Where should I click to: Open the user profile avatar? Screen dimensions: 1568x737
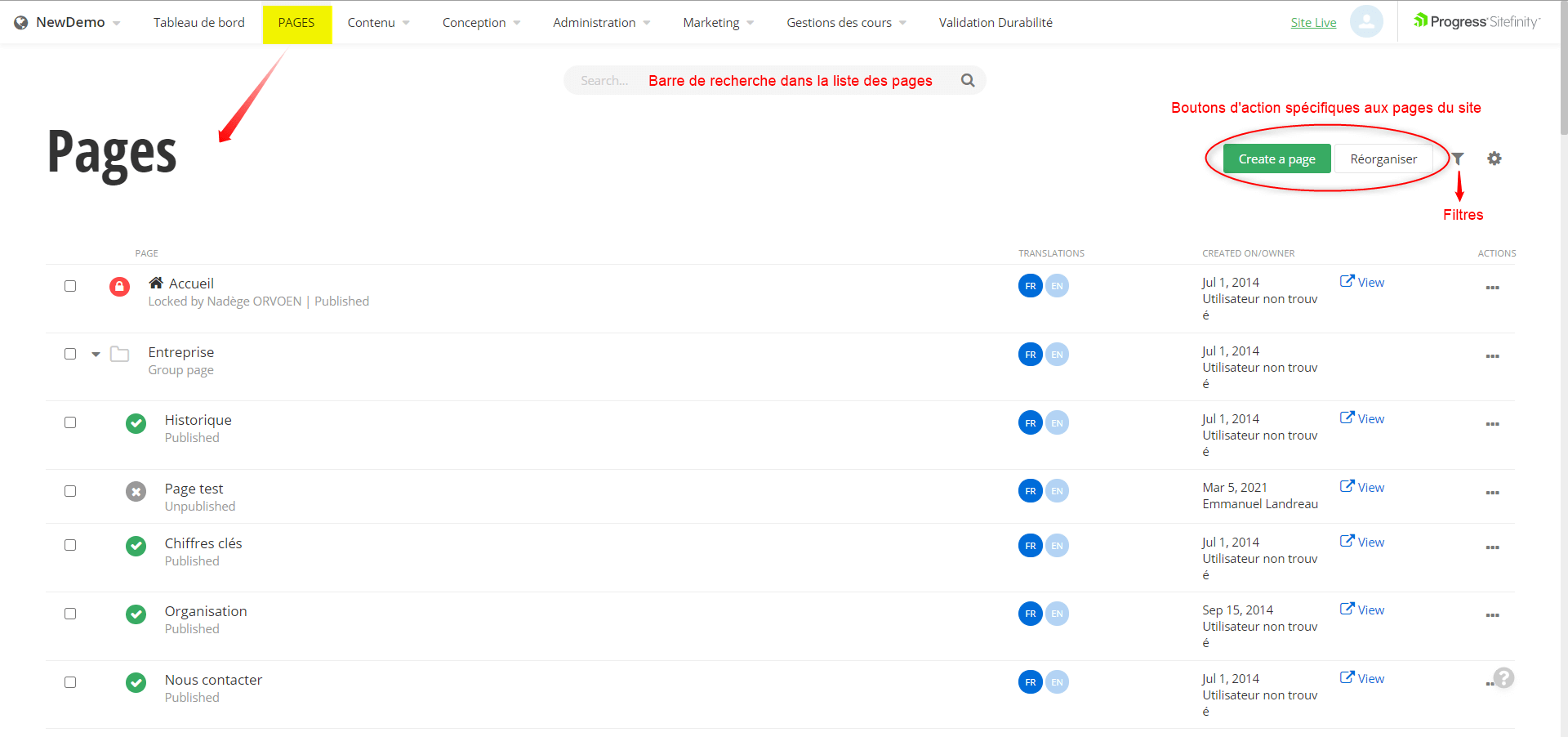pyautogui.click(x=1365, y=22)
